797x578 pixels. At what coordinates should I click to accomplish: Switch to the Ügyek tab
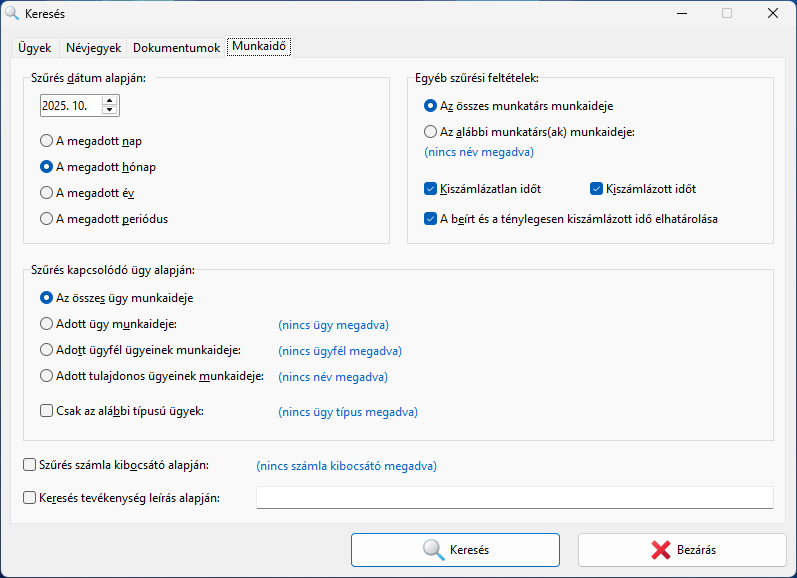pos(34,47)
